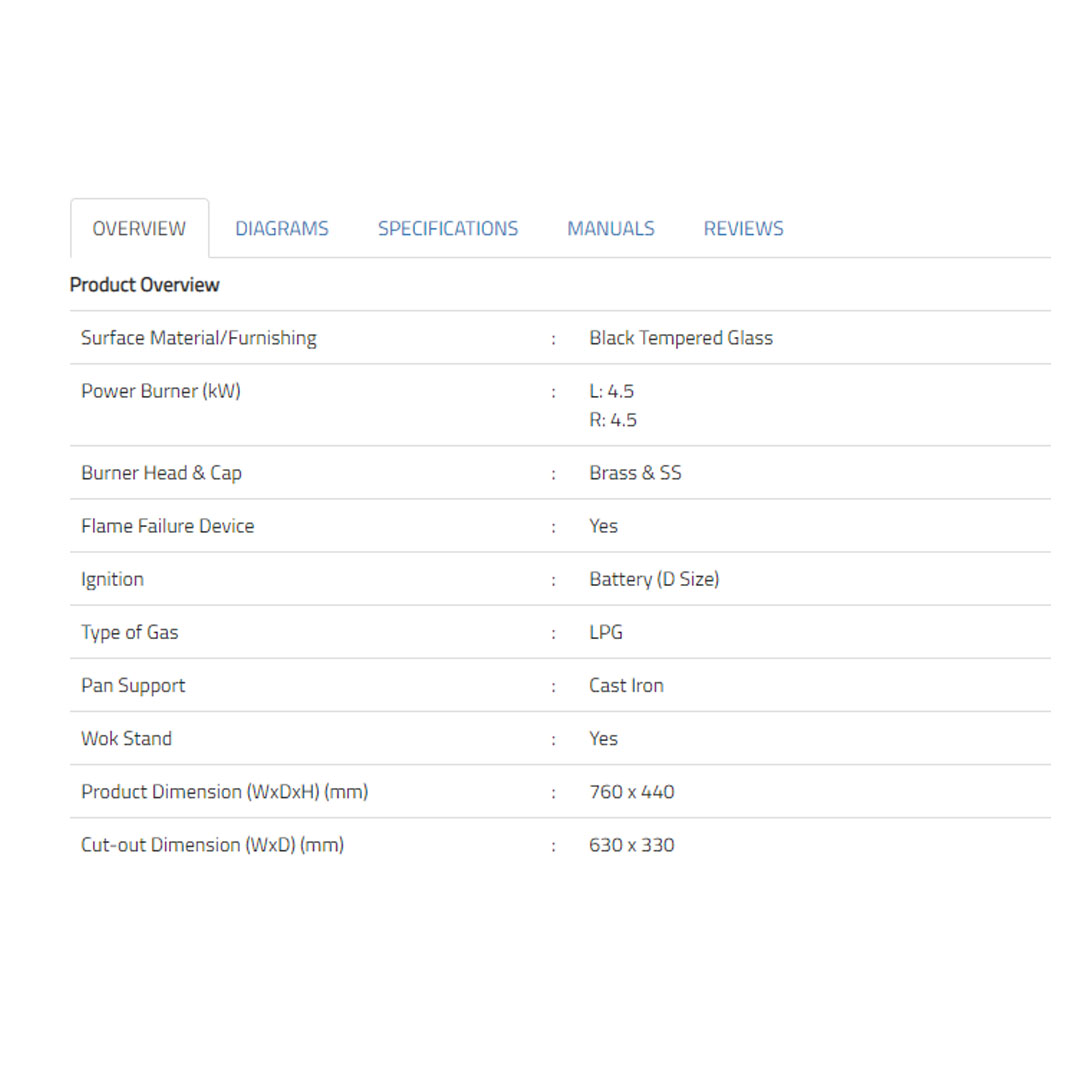Select the Cast Iron pan support value
The image size is (1080, 1080).
626,685
